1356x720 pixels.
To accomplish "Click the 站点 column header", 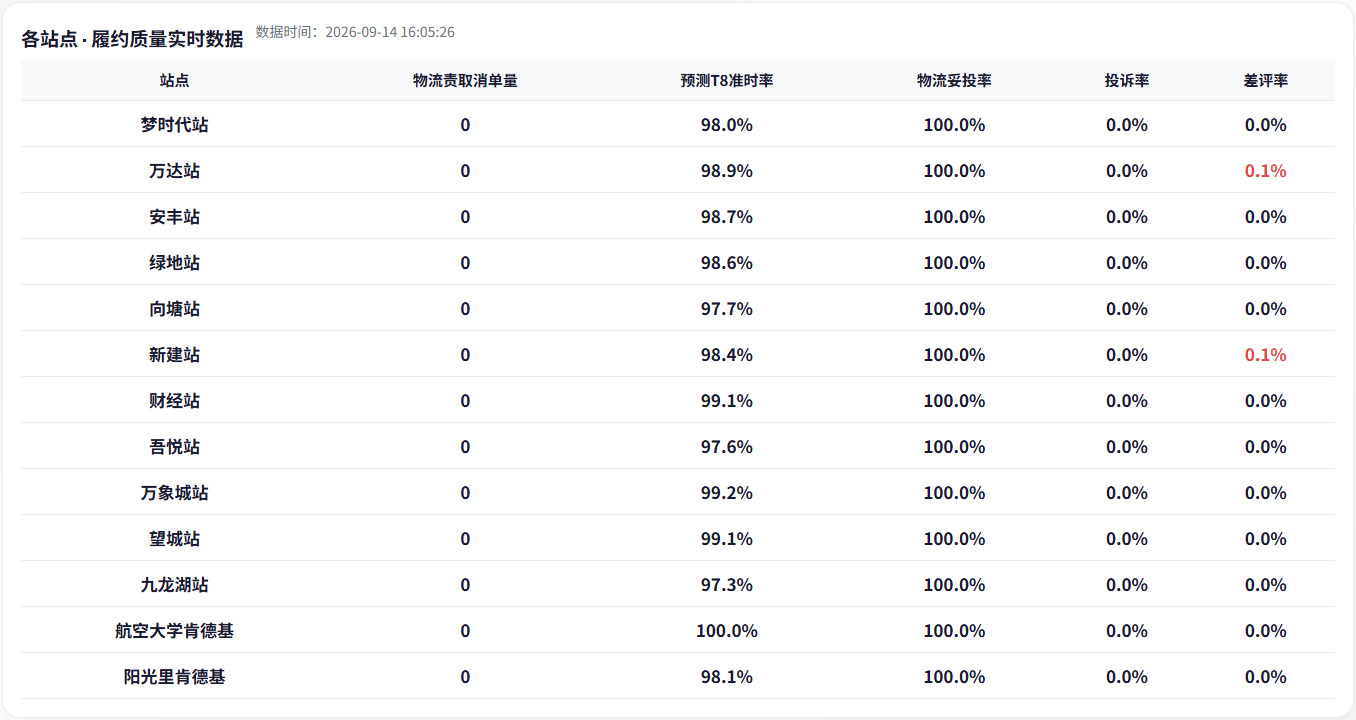I will (175, 80).
